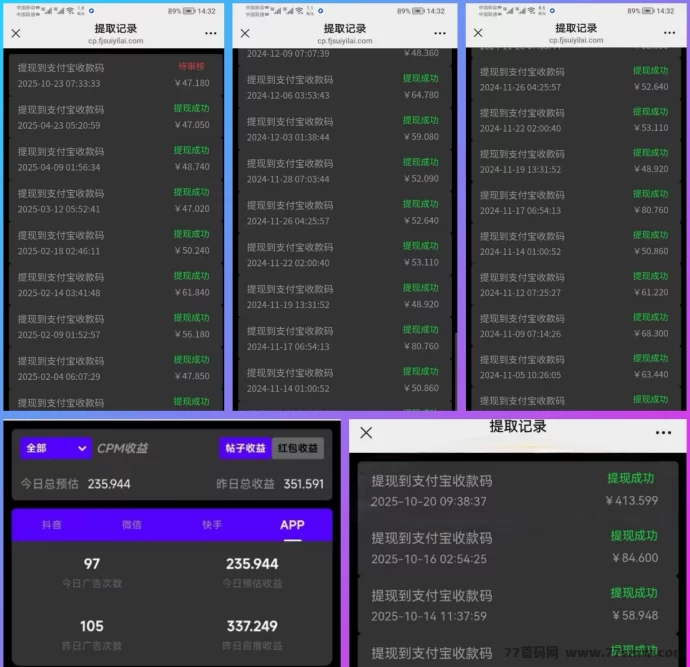This screenshot has height=667, width=690.
Task: Close the right phone's 提取记录 page
Action: (x=478, y=33)
